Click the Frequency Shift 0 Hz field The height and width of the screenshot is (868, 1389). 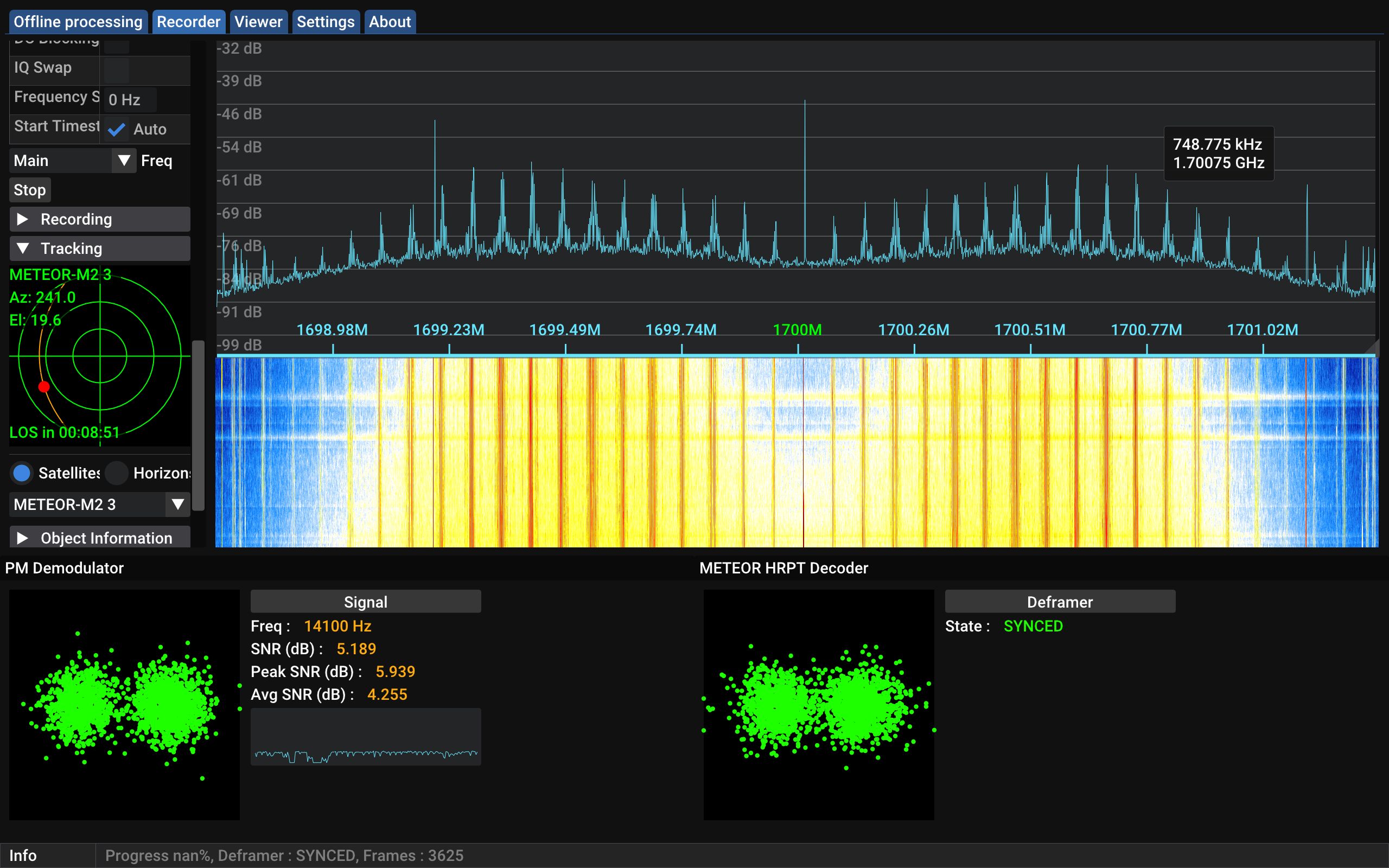(130, 100)
